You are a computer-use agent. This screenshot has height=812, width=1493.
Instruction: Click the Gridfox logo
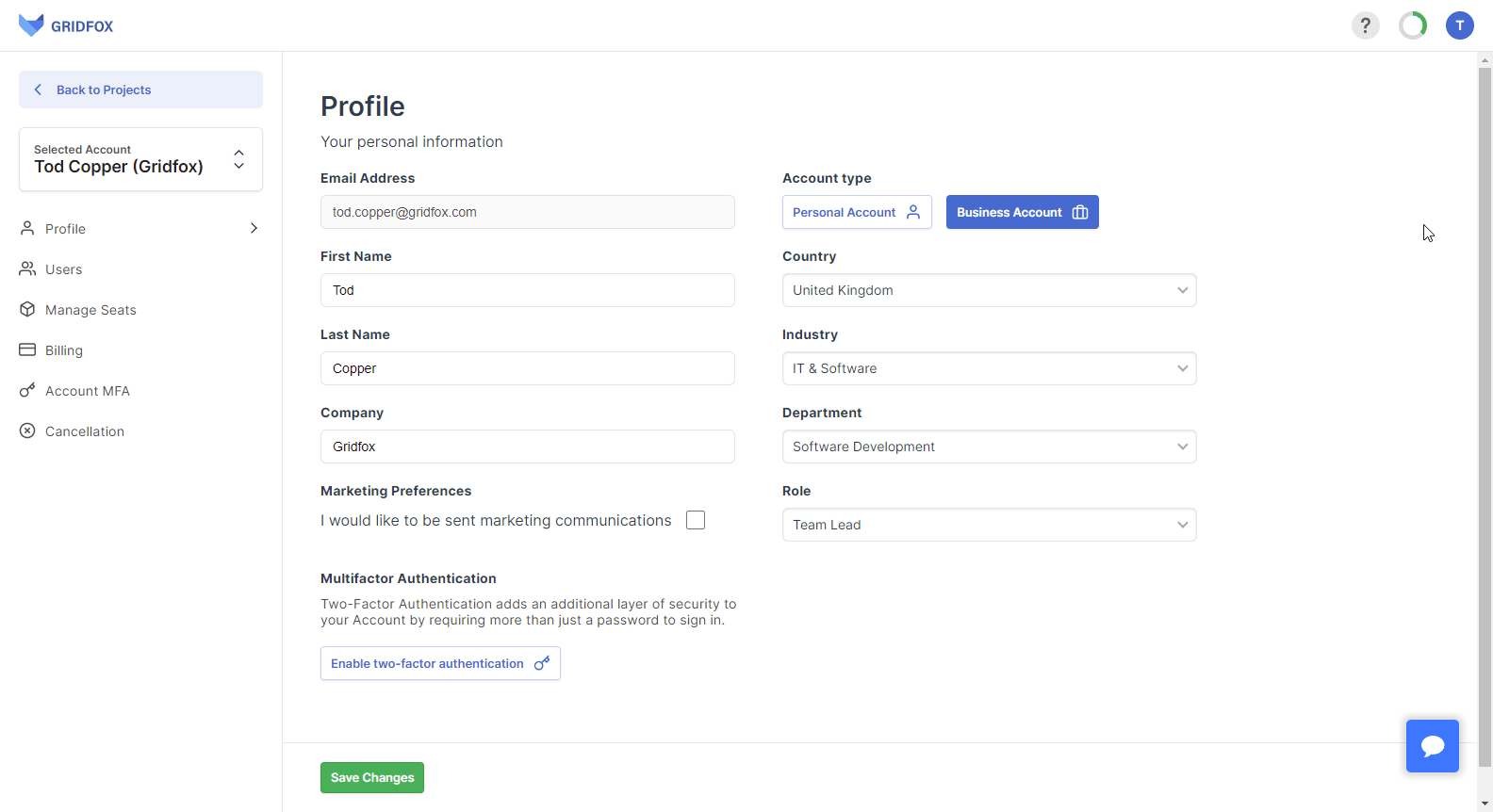[x=66, y=25]
